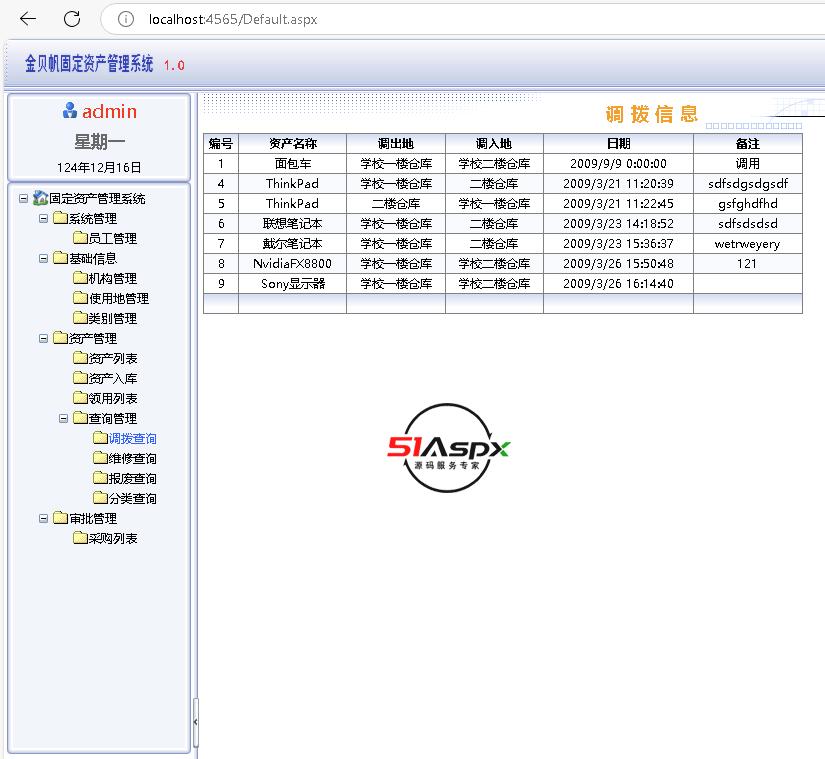Open the 机构管理 page link
Viewport: 825px width, 759px height.
pyautogui.click(x=113, y=279)
